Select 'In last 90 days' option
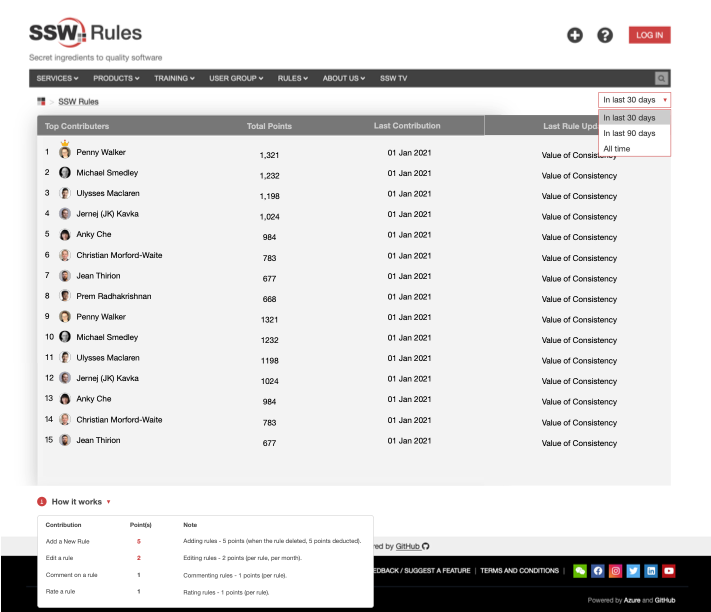 [x=634, y=133]
